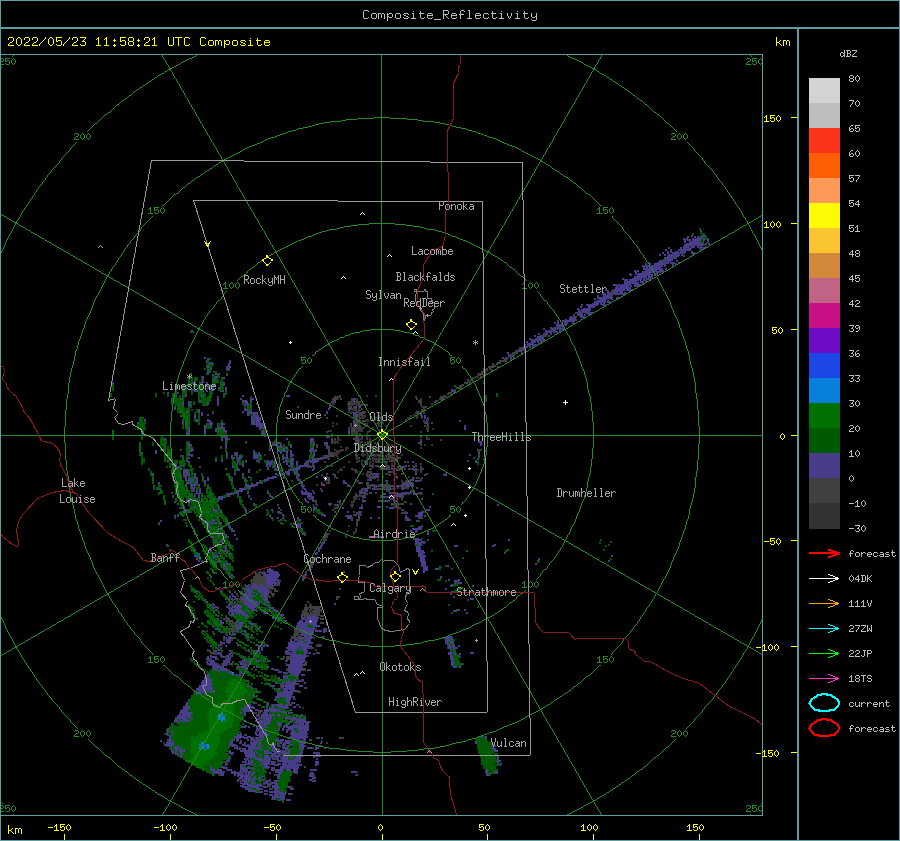Click the current legend text
The height and width of the screenshot is (841, 900).
868,704
